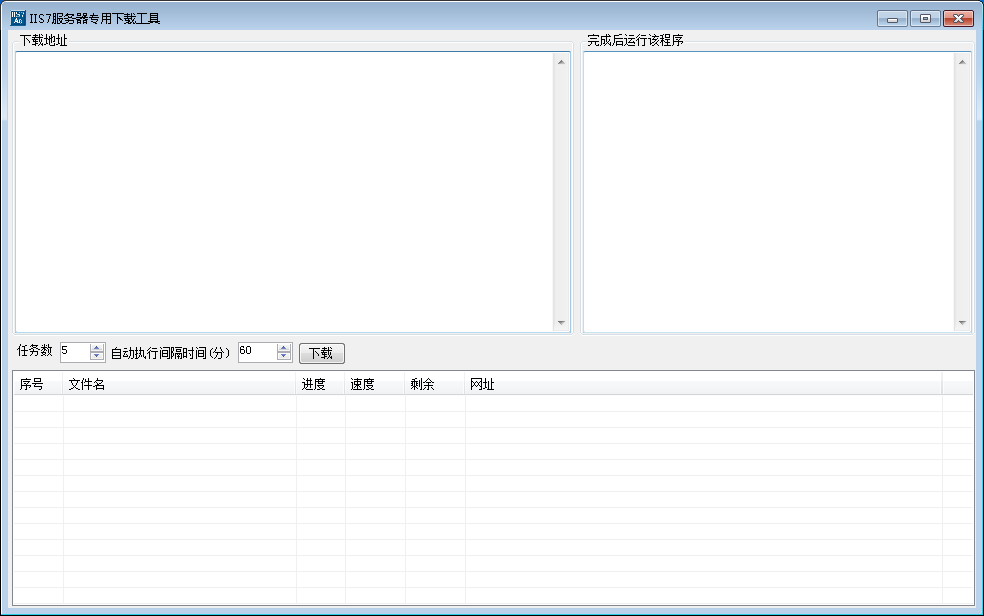Viewport: 984px width, 616px height.
Task: Click the 完成后运行该程序 scrollbar up arrow
Action: click(962, 61)
